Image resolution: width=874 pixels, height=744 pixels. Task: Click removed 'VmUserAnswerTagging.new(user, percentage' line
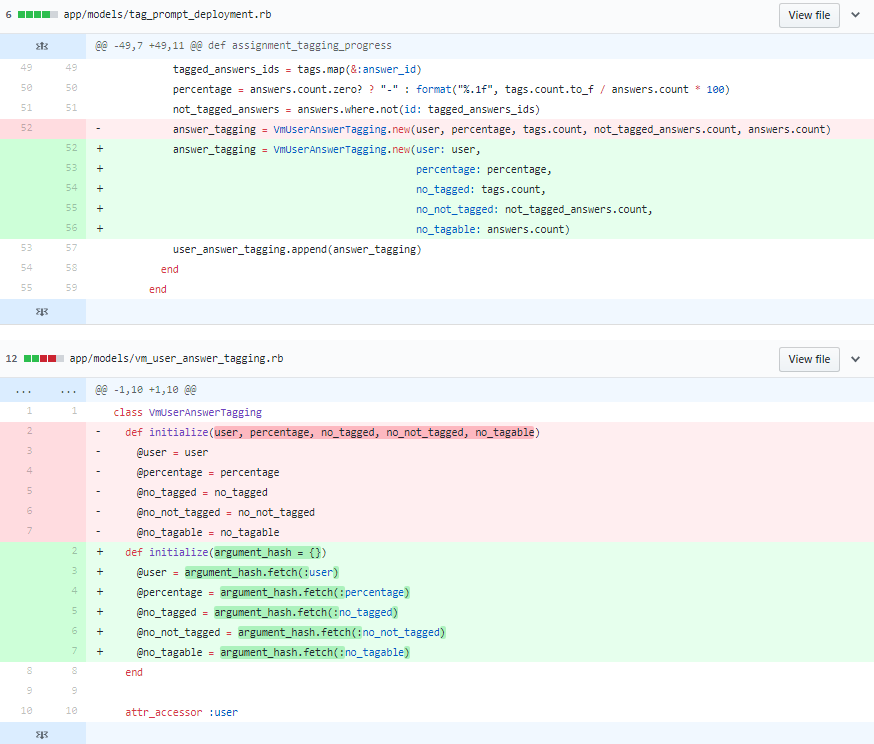(x=480, y=129)
